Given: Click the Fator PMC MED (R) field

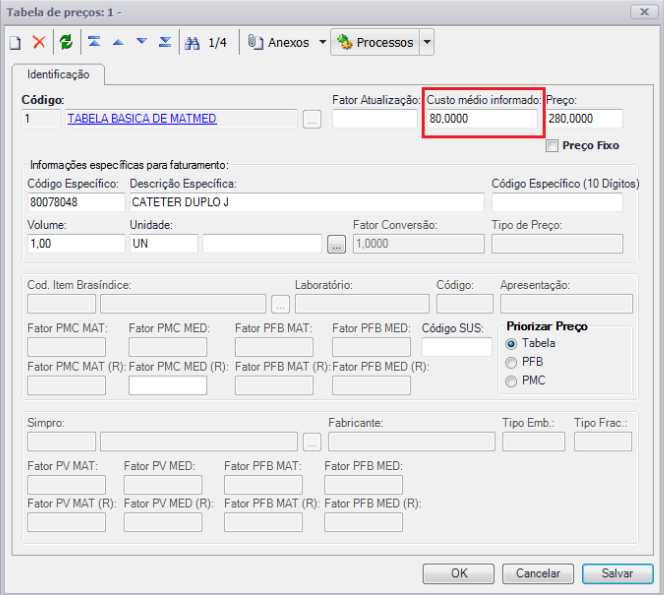Looking at the screenshot, I should (168, 385).
